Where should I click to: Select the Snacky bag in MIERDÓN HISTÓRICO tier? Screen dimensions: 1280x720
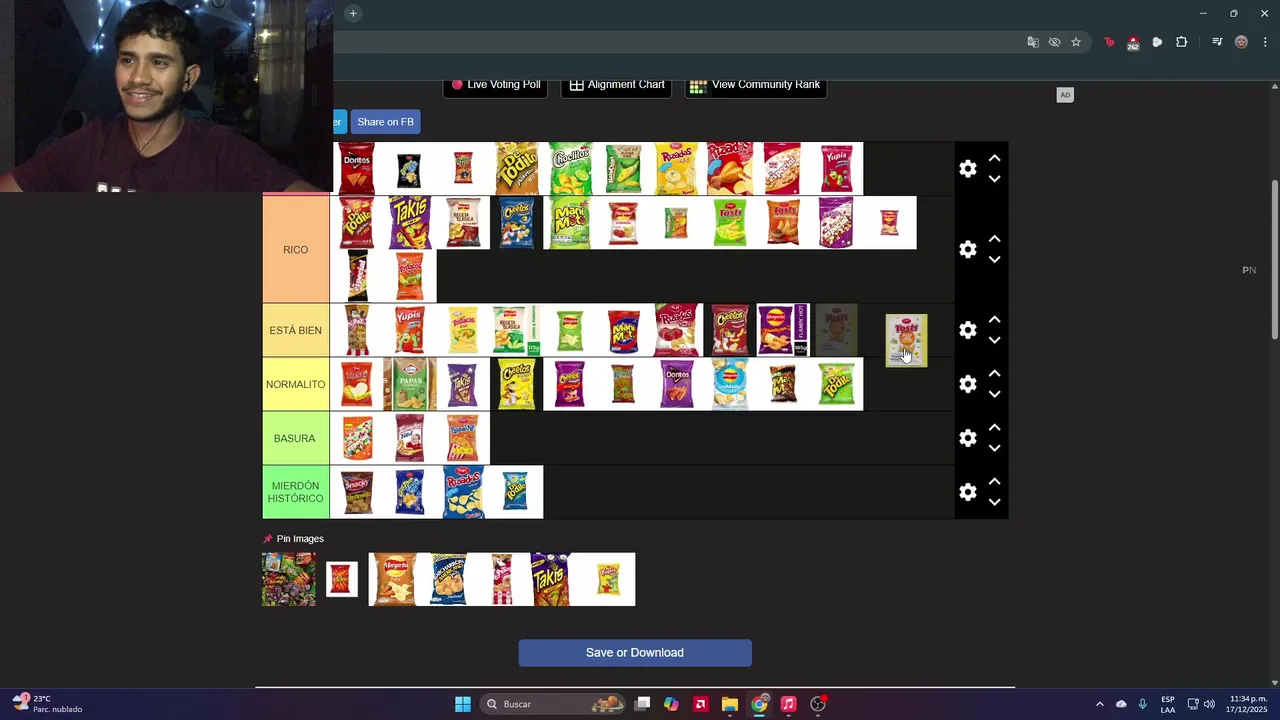click(x=357, y=492)
